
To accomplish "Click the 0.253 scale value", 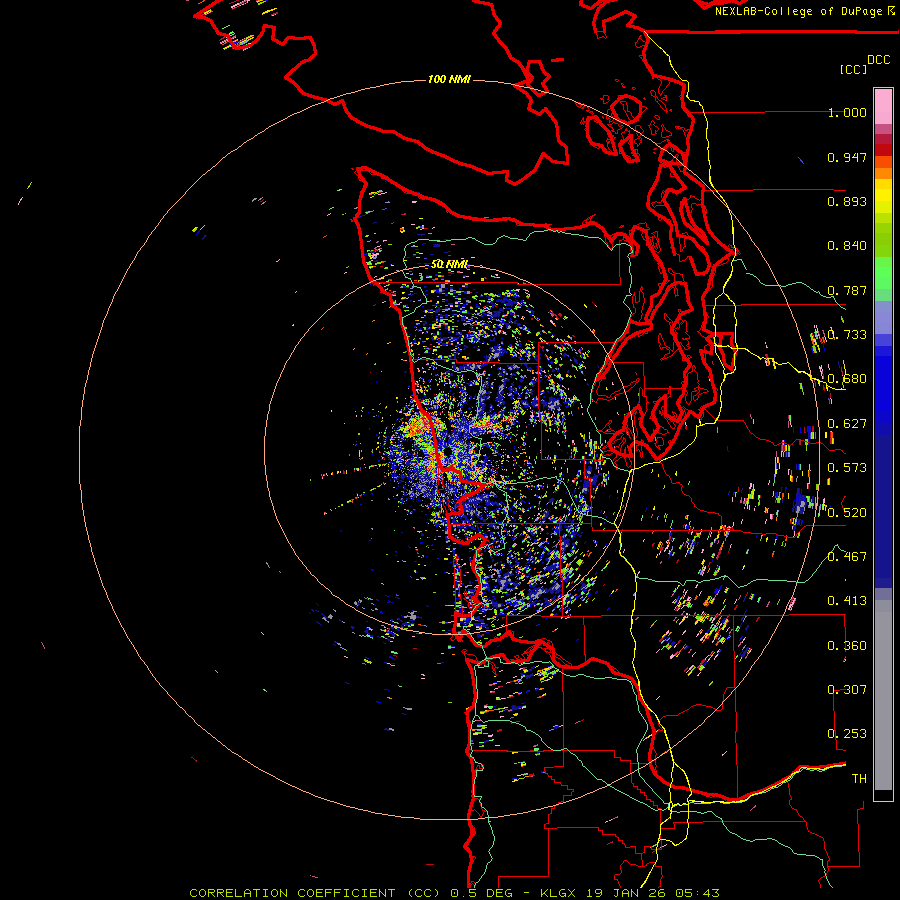I will (x=847, y=734).
